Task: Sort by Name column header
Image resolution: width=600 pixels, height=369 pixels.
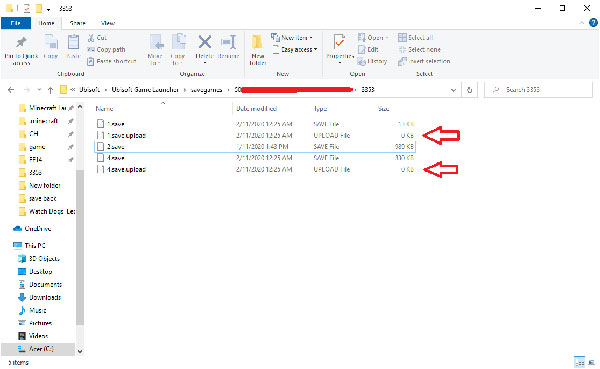Action: (x=104, y=109)
